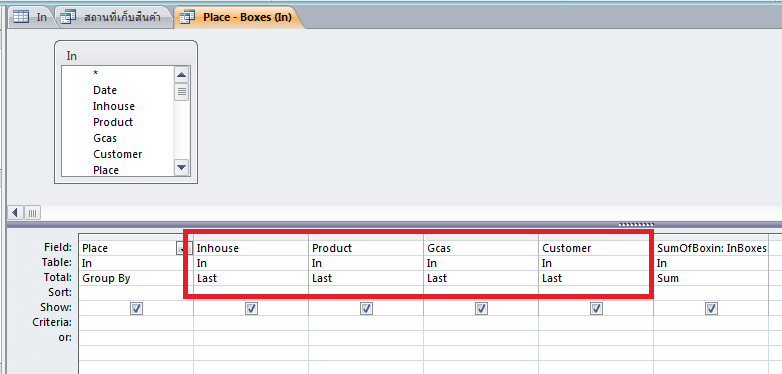Click the Criteria cell under Customer column

coord(596,323)
